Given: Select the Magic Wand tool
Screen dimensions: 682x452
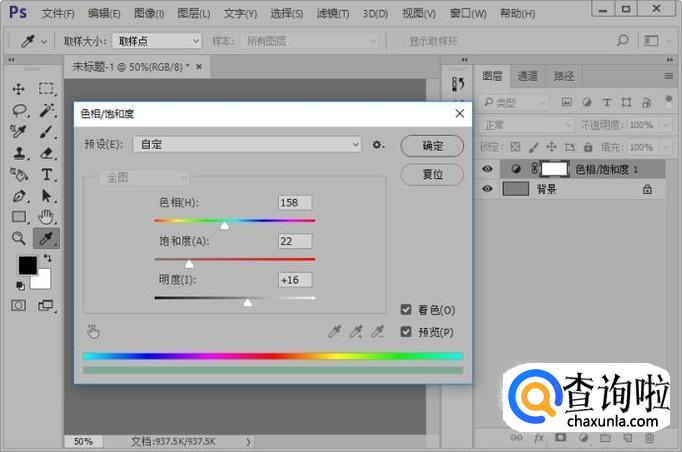Looking at the screenshot, I should 47,110.
